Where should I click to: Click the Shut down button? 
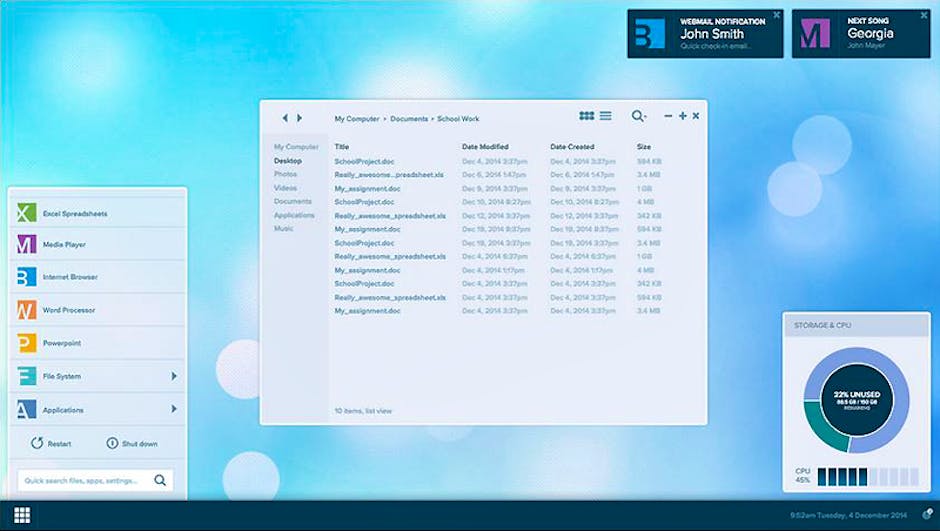tap(132, 443)
